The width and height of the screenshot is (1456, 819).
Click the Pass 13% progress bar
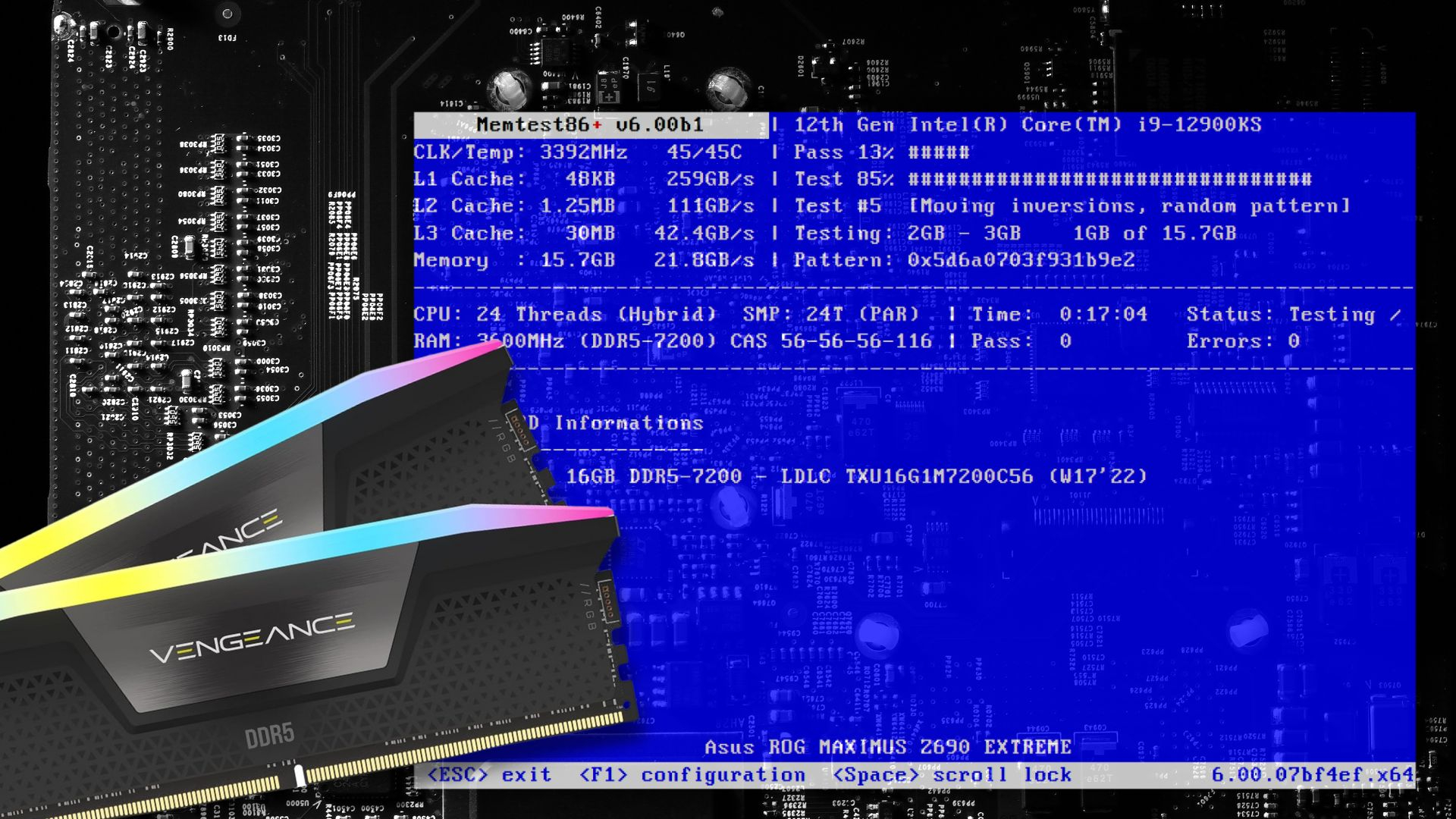(x=939, y=152)
